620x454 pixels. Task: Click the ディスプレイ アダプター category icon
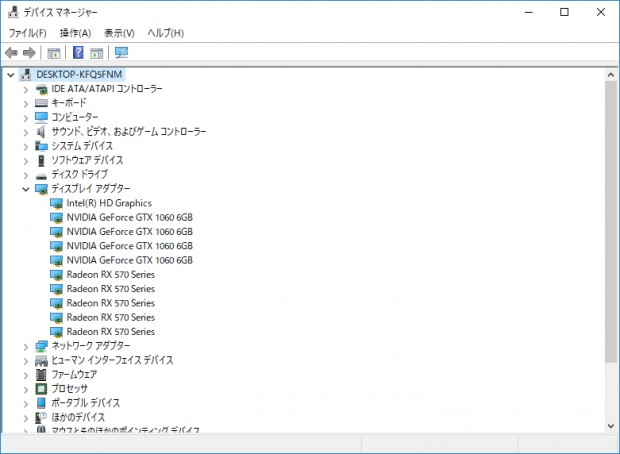pyautogui.click(x=41, y=189)
